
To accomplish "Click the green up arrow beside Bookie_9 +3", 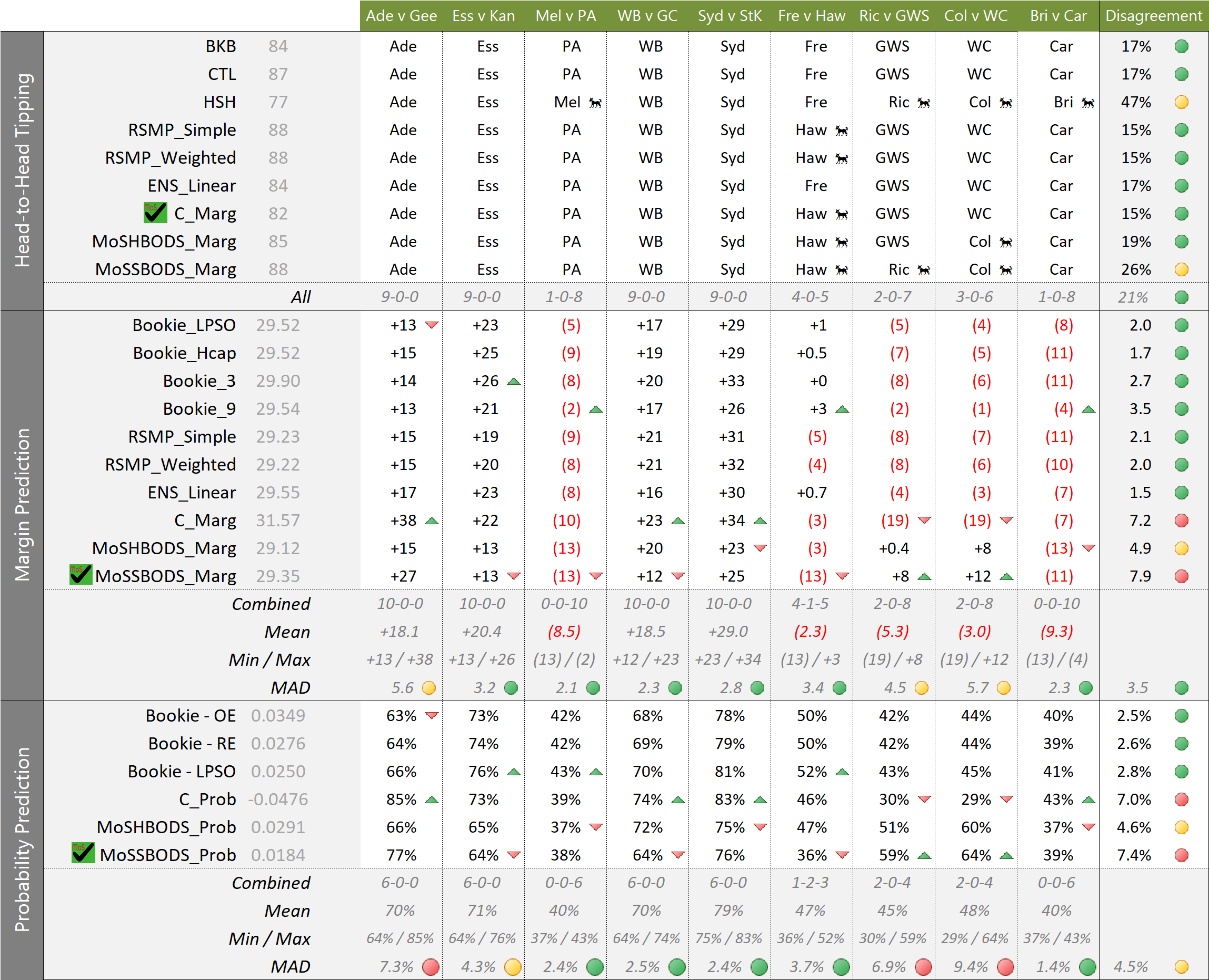I will [x=842, y=409].
